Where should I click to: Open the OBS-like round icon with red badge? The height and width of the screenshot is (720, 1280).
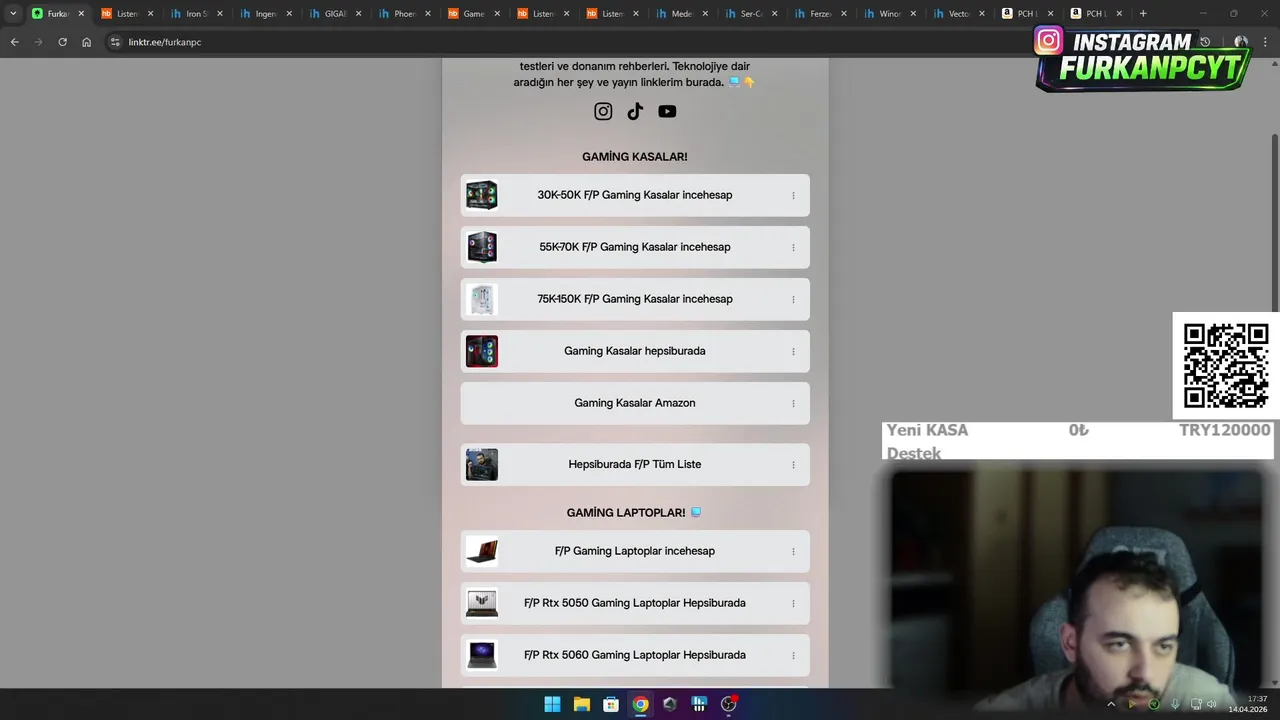pos(729,704)
